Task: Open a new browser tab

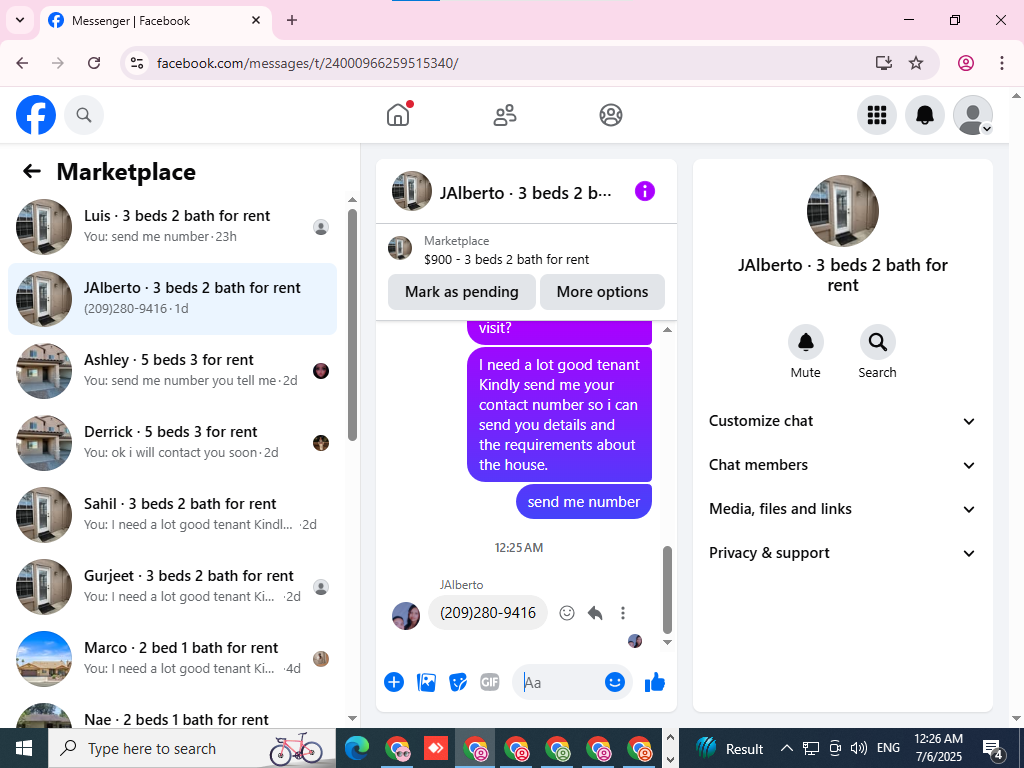Action: [292, 20]
